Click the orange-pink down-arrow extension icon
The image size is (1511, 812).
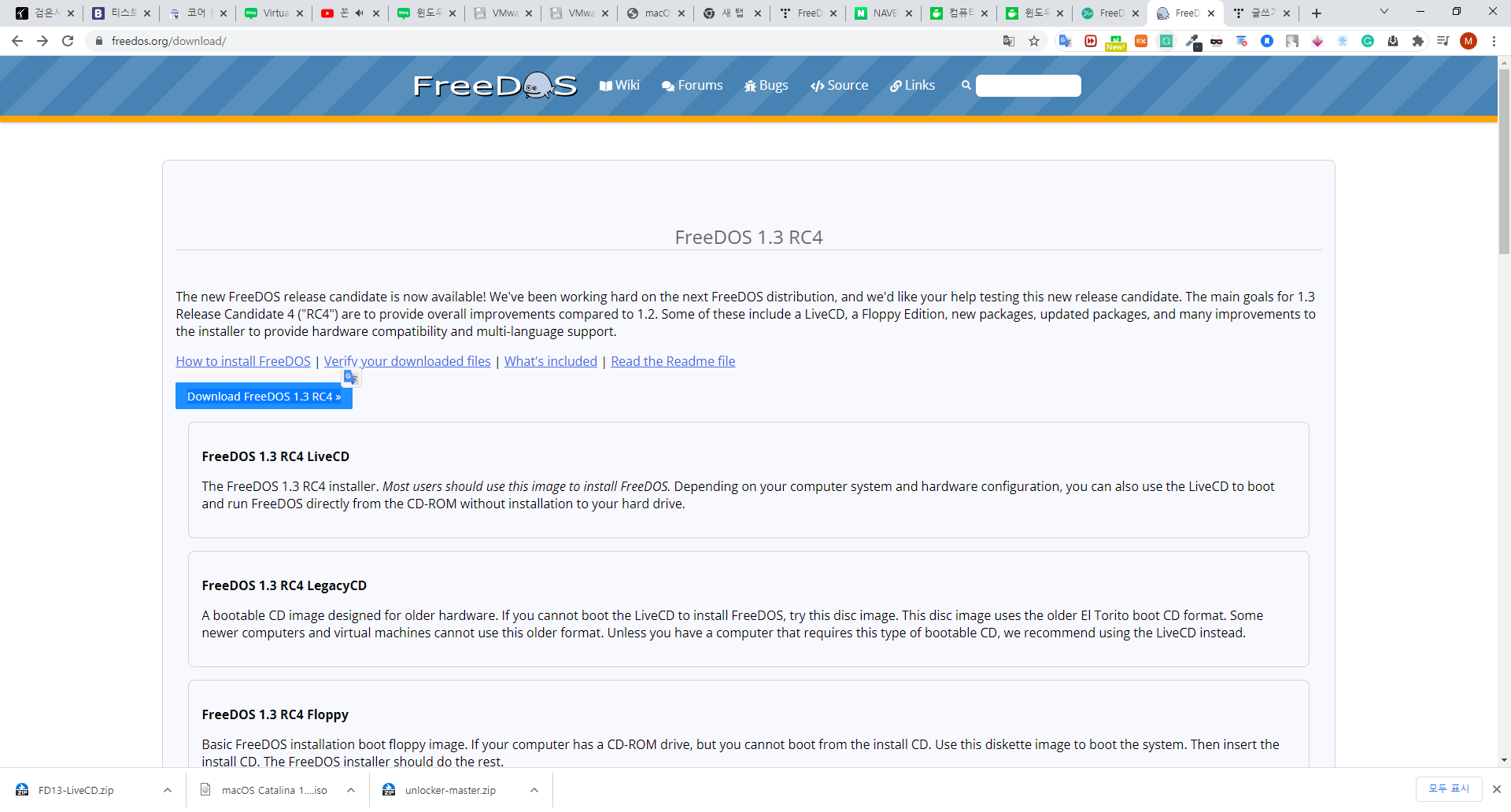click(1317, 41)
